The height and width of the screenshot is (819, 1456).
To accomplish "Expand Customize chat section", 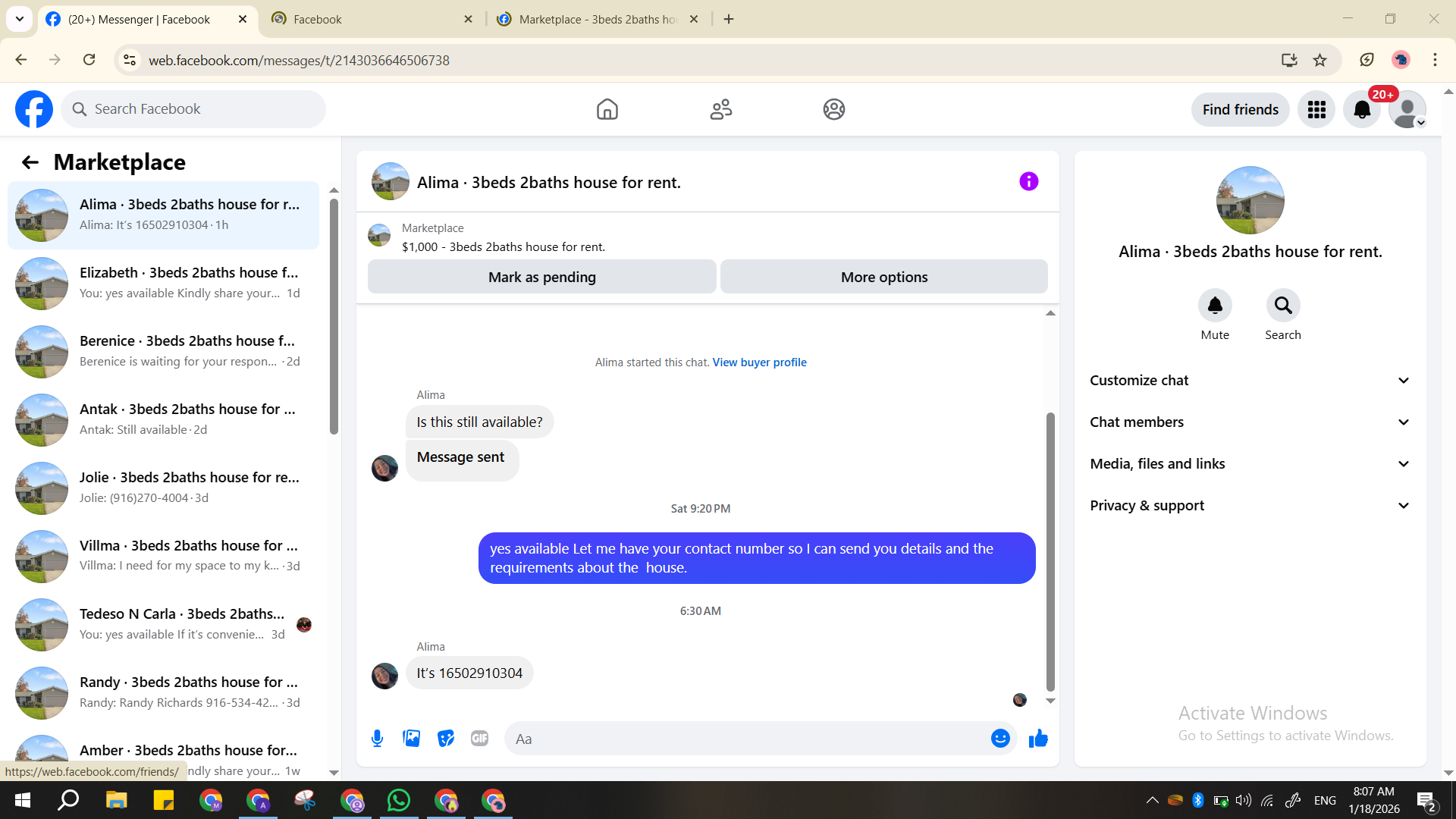I will point(1250,381).
